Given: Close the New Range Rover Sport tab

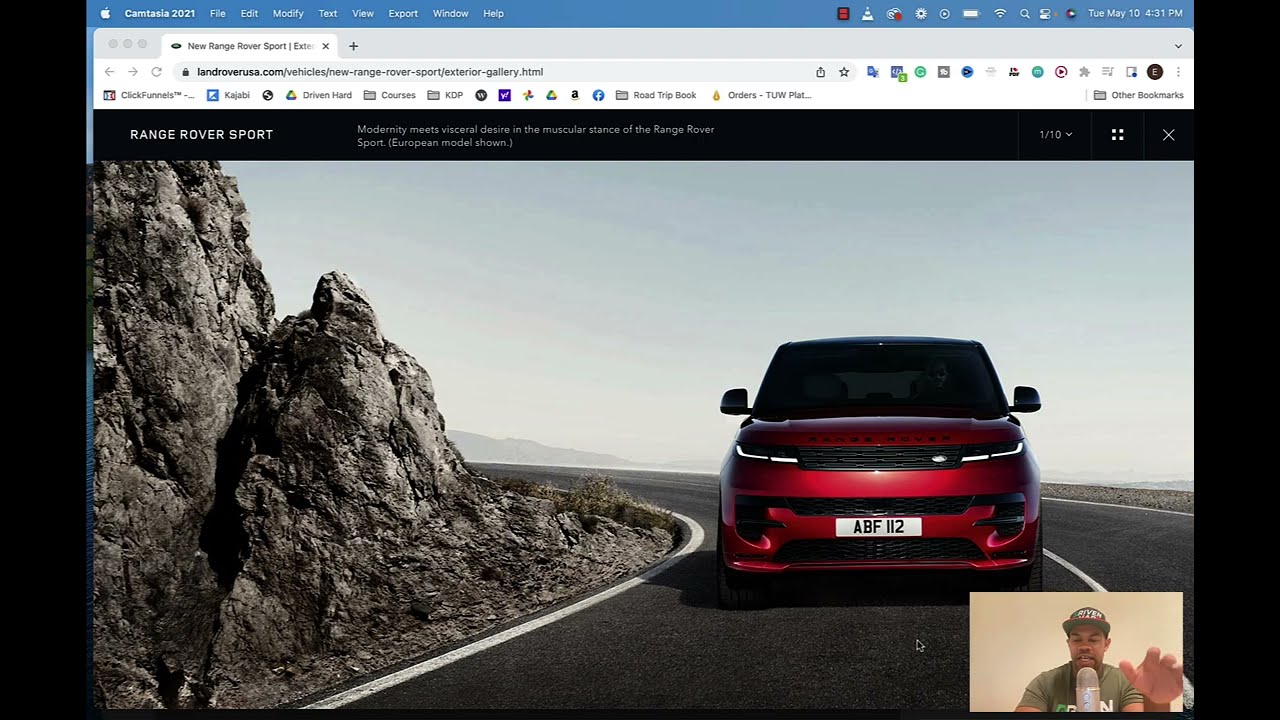Looking at the screenshot, I should coord(325,46).
